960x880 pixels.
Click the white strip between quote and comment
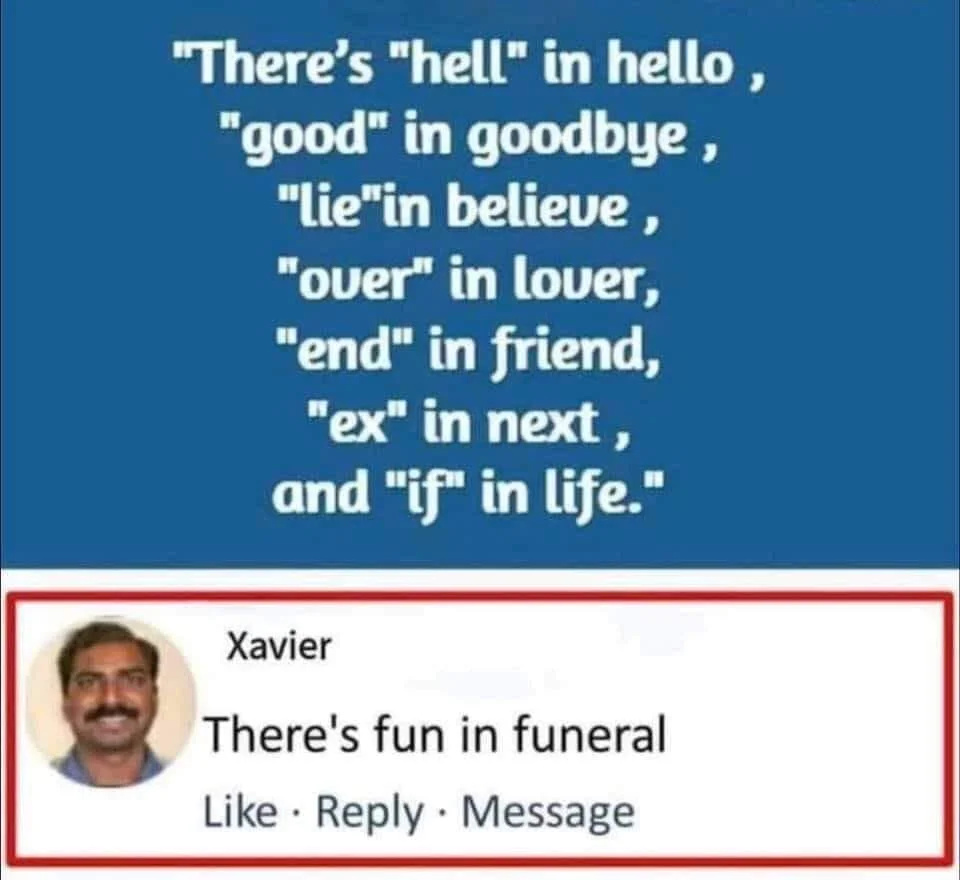click(x=480, y=582)
